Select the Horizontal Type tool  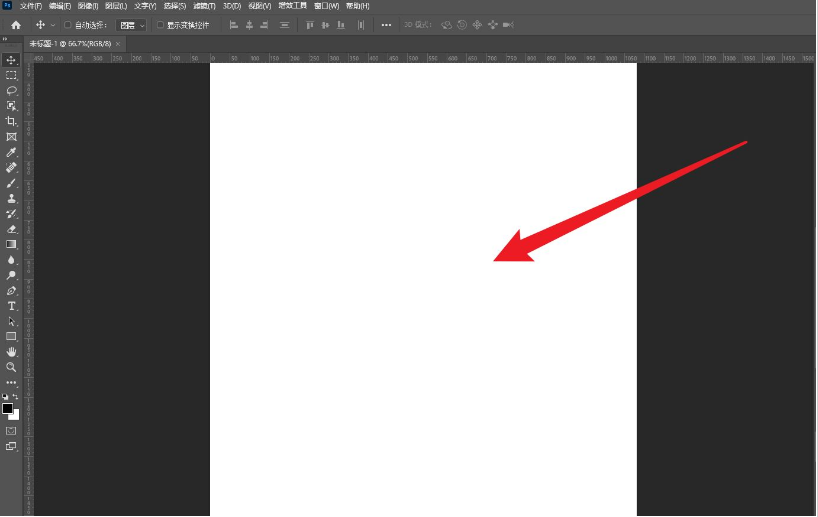[11, 306]
